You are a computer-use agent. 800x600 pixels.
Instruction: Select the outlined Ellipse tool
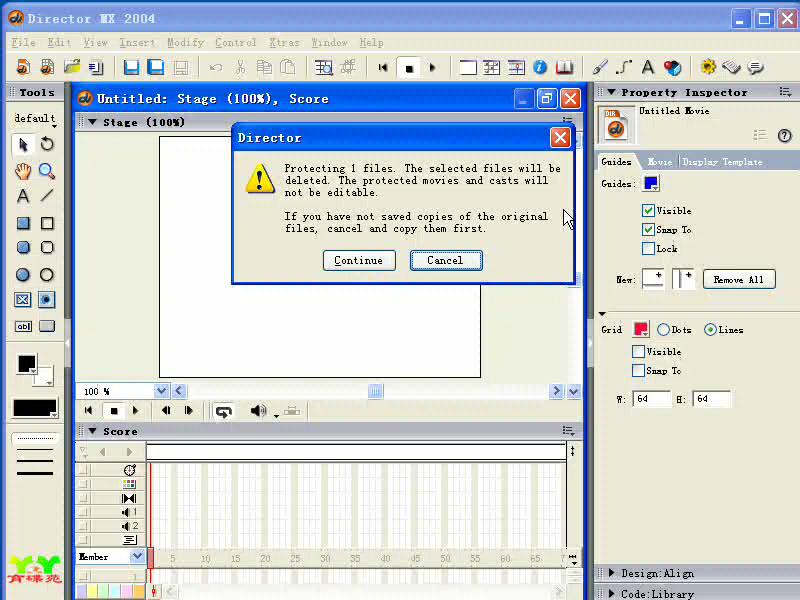(x=47, y=274)
